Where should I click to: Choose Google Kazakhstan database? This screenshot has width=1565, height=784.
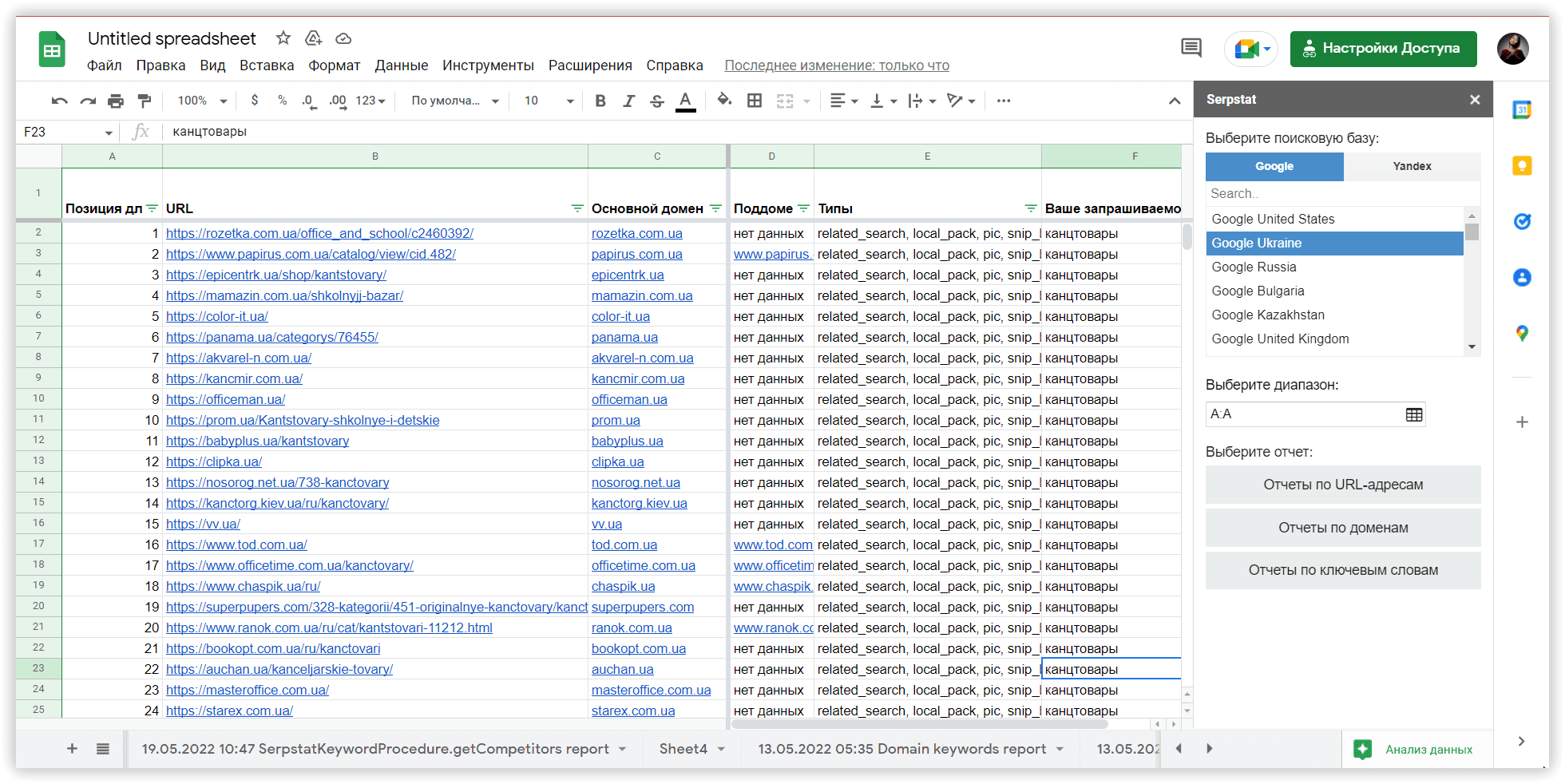(x=1334, y=315)
